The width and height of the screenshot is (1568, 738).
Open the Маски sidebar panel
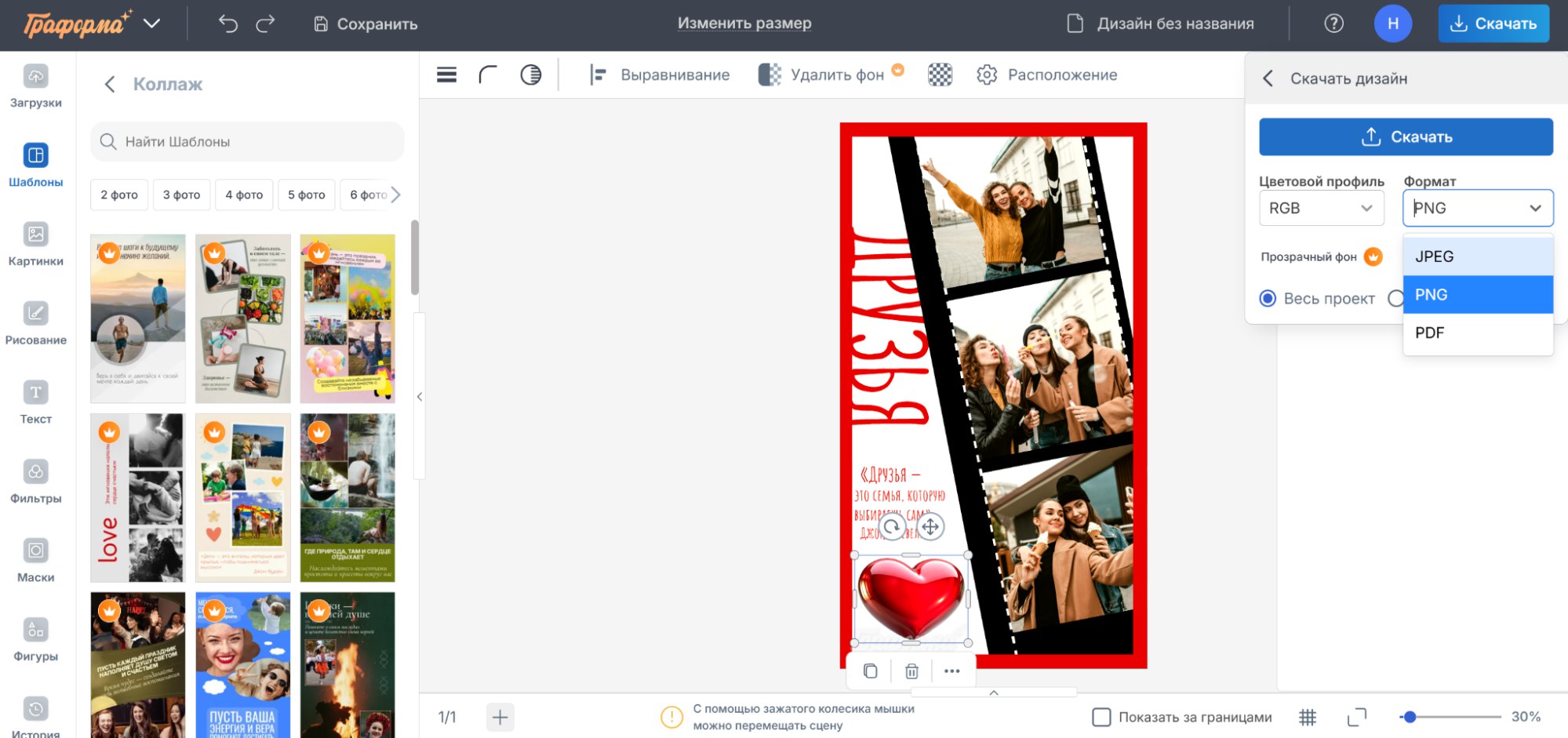pos(36,560)
